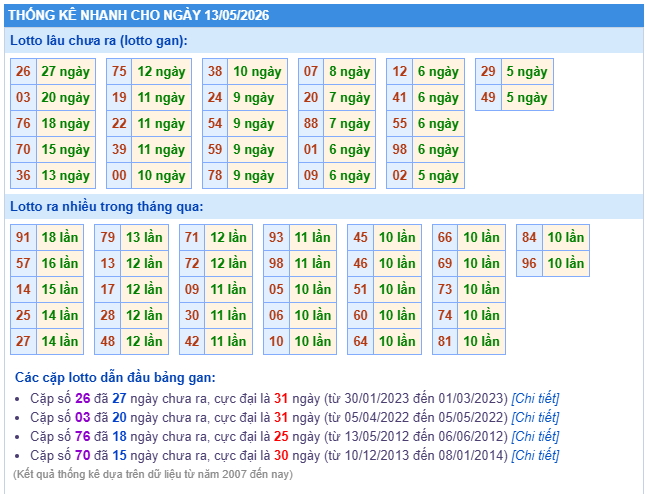Viewport: 647px width, 494px height.
Task: Select lotto gan number 88 cell
Action: coord(311,123)
